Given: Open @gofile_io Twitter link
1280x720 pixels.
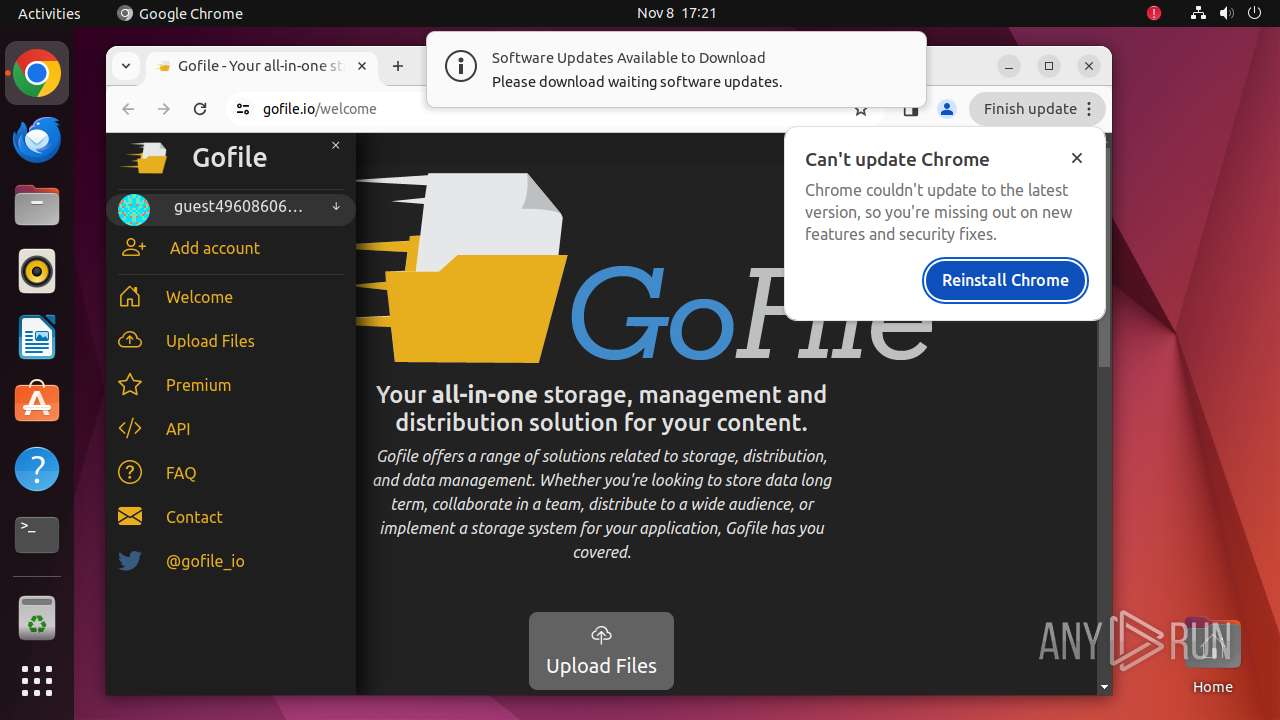Looking at the screenshot, I should point(205,561).
